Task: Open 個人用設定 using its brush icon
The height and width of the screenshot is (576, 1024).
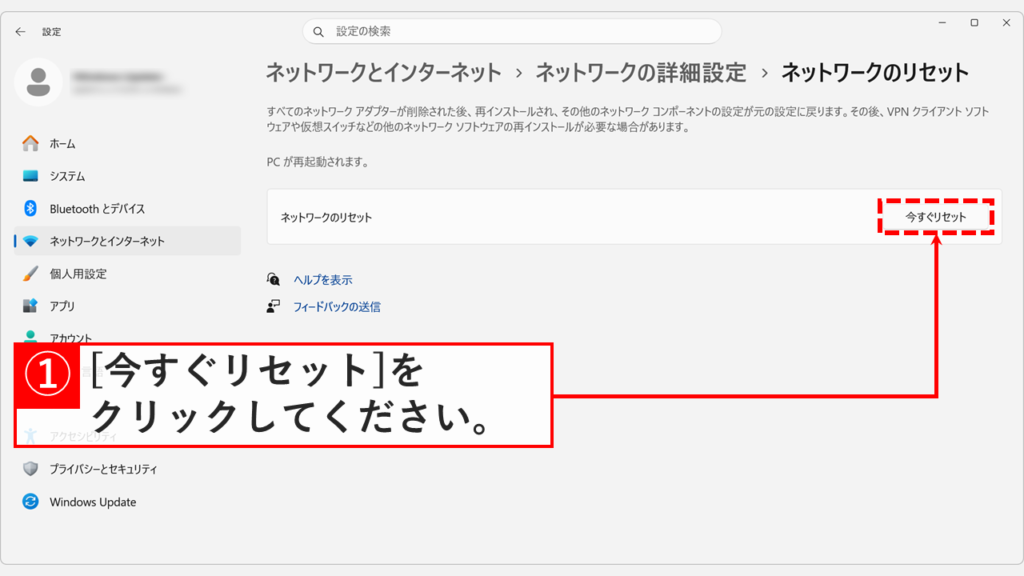Action: point(31,273)
